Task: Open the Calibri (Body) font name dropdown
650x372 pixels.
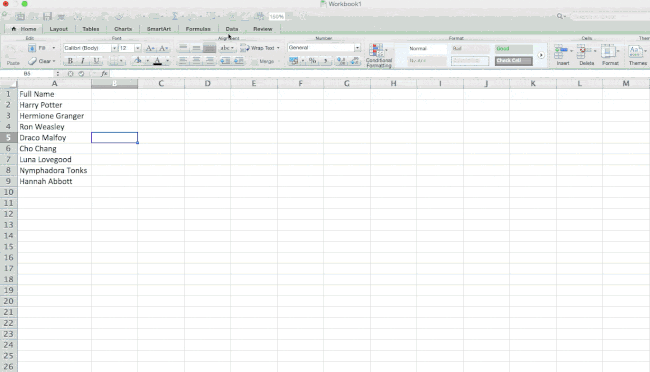Action: [114, 48]
